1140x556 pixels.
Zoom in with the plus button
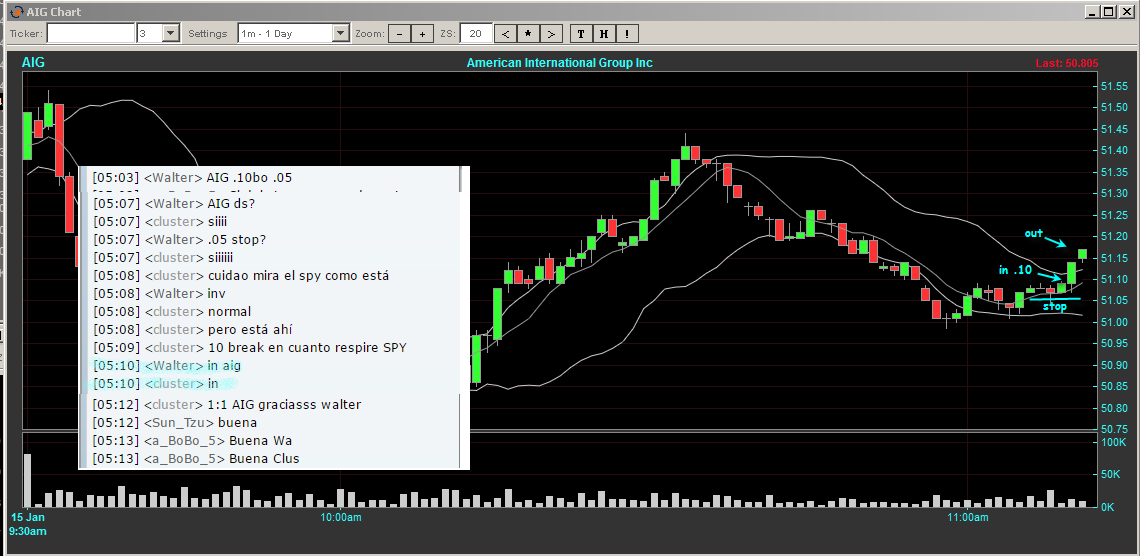tap(422, 33)
